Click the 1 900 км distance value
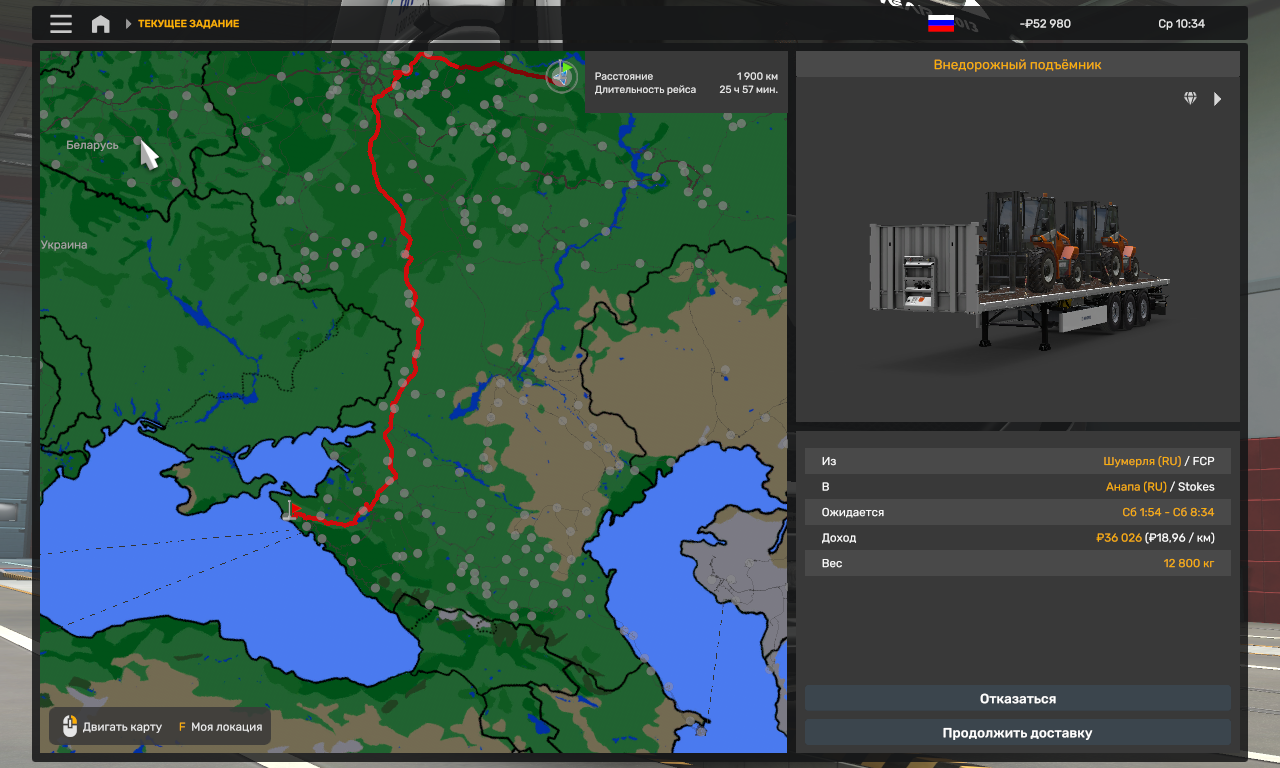1280x768 pixels. coord(757,76)
